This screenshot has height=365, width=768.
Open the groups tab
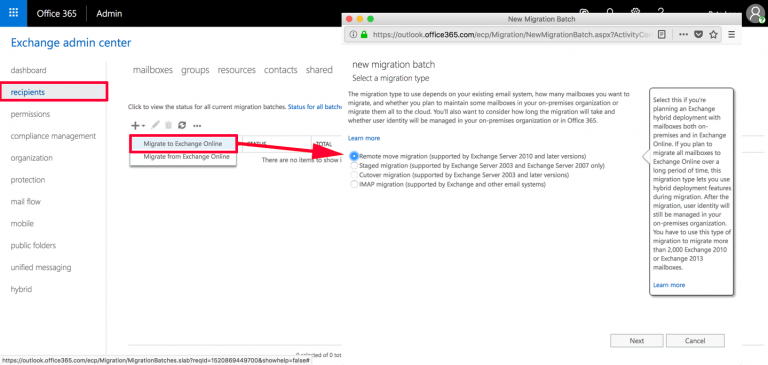[195, 70]
